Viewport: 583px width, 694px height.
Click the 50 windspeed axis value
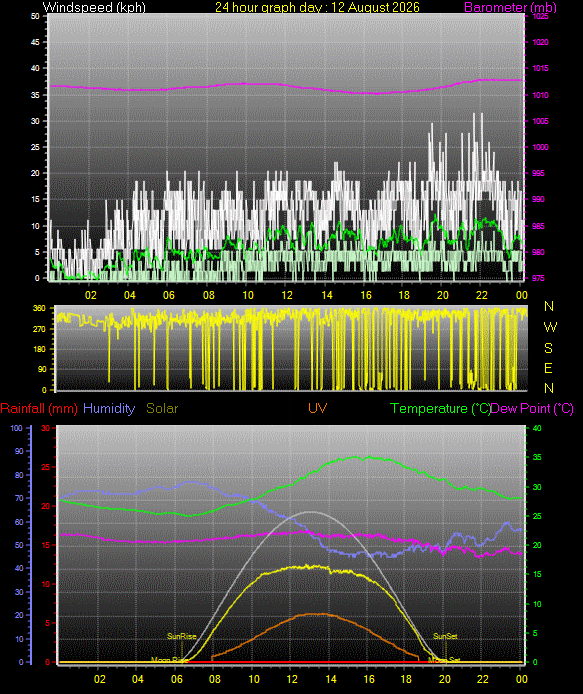tap(35, 16)
